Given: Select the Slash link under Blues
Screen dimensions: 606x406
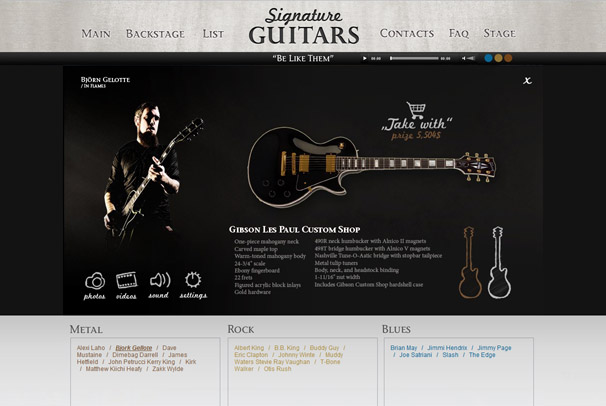Looking at the screenshot, I should (450, 355).
